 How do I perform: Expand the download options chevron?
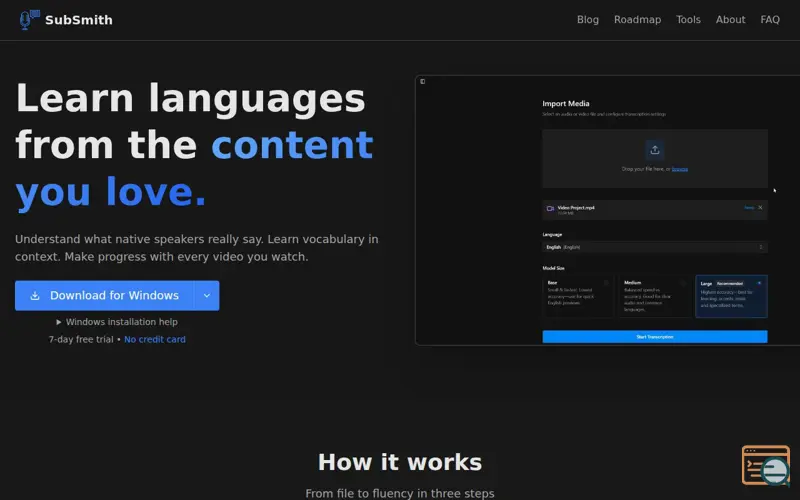coord(207,295)
